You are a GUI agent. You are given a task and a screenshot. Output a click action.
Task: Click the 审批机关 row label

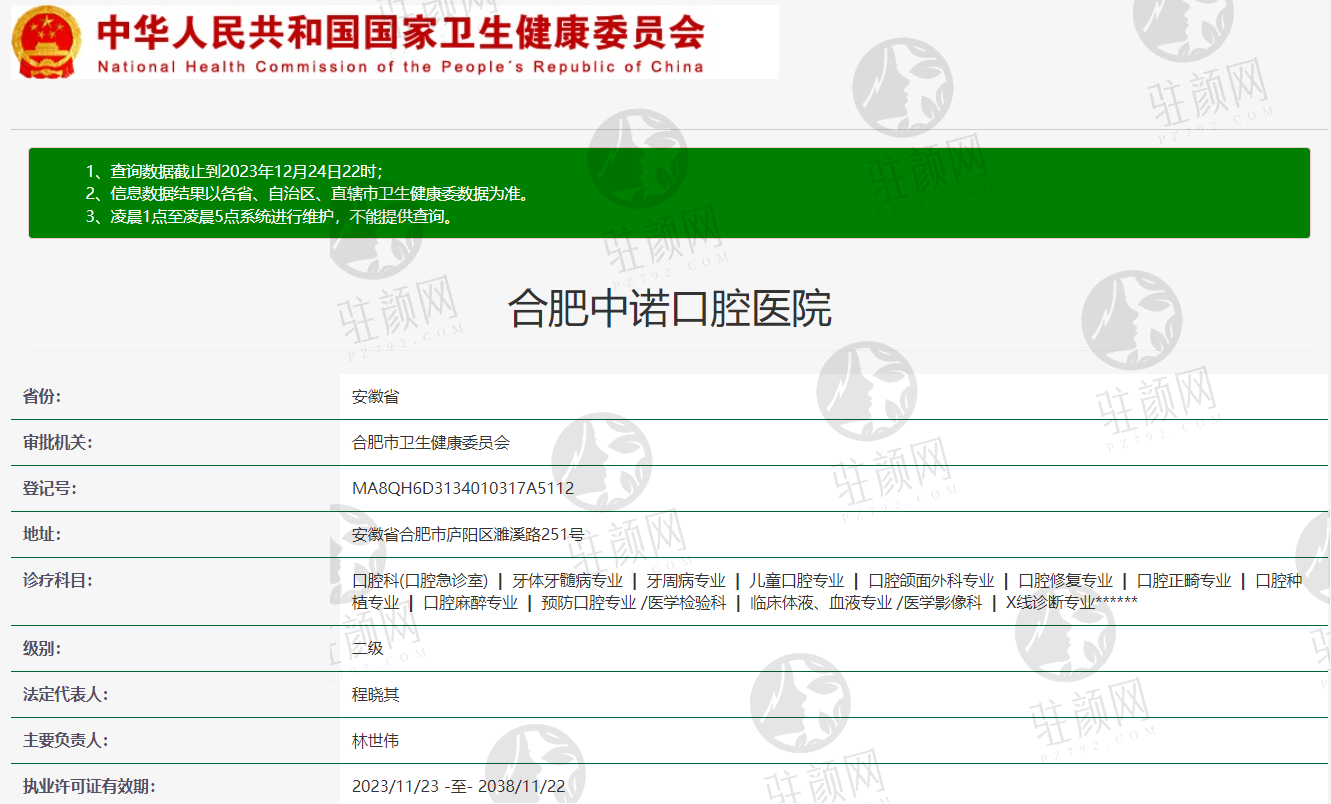58,443
